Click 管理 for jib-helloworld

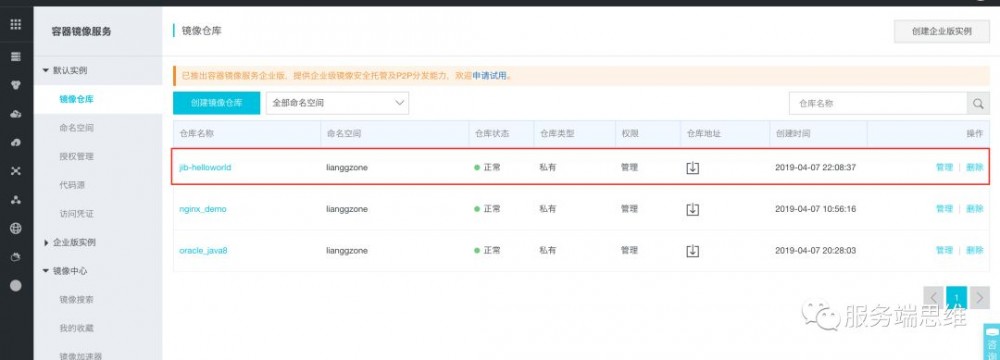(x=944, y=167)
